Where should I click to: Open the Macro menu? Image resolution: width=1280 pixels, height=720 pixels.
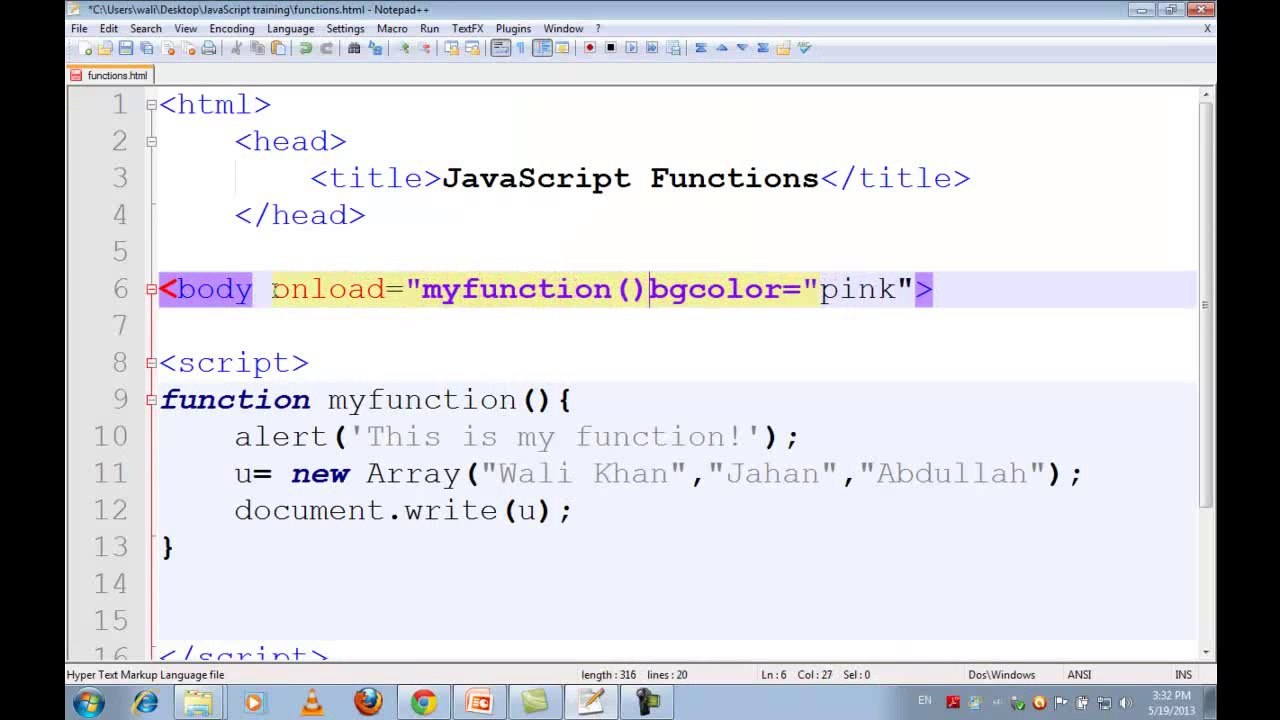tap(392, 29)
